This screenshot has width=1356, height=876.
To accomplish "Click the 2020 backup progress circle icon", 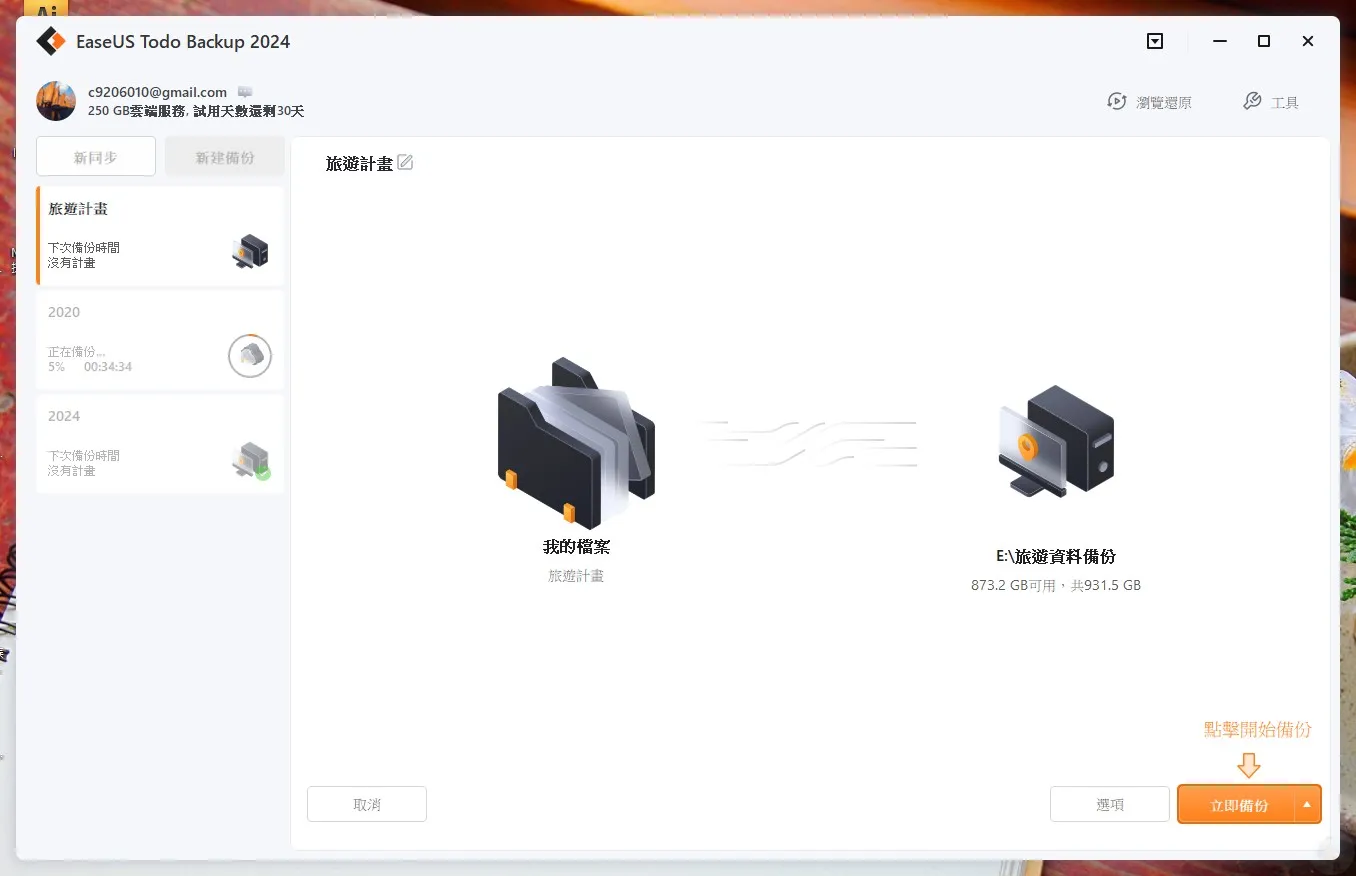I will [250, 355].
